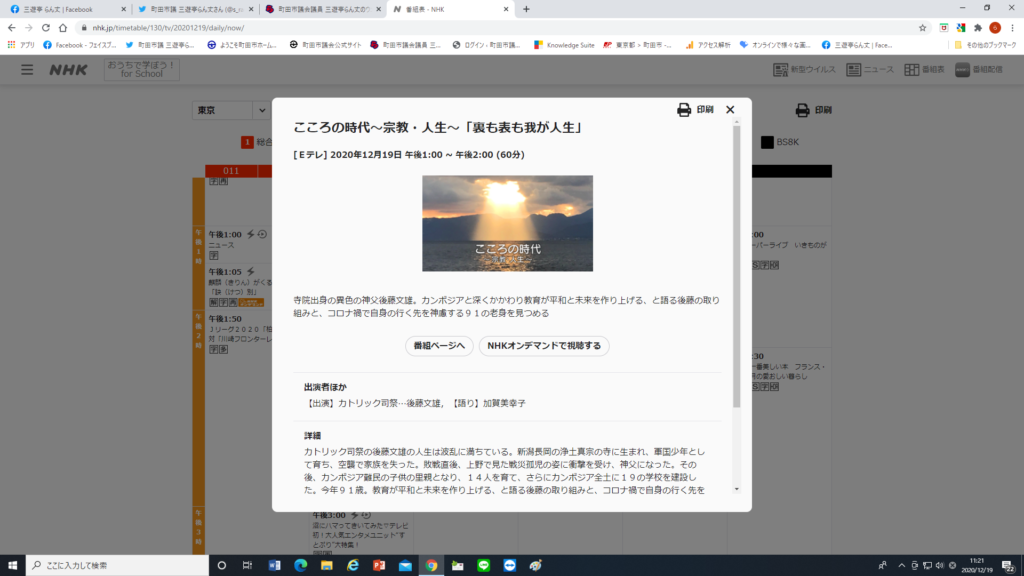The height and width of the screenshot is (576, 1024).
Task: Click NHKオンデマンドで視聴する button
Action: point(544,345)
